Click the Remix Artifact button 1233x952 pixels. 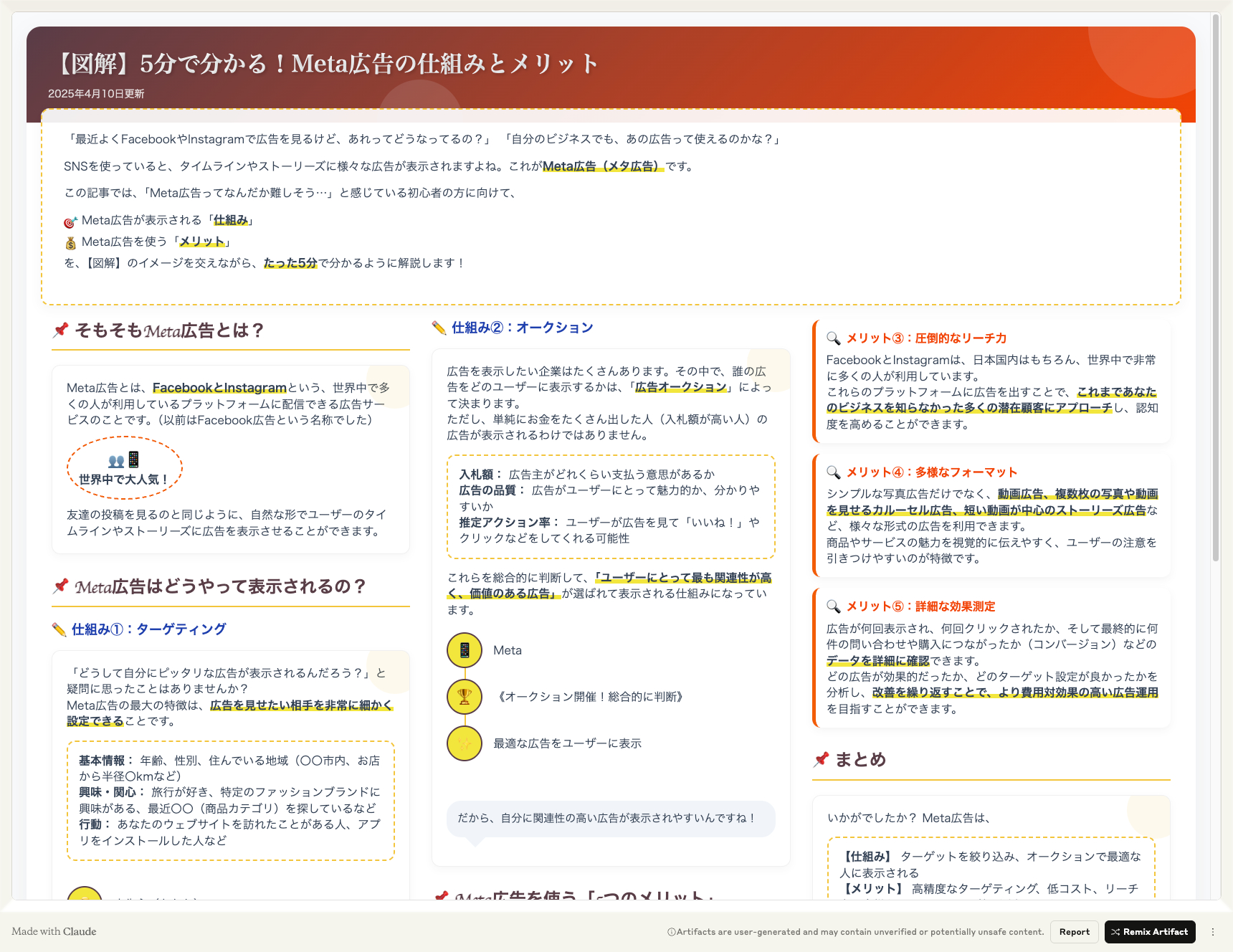[x=1149, y=932]
